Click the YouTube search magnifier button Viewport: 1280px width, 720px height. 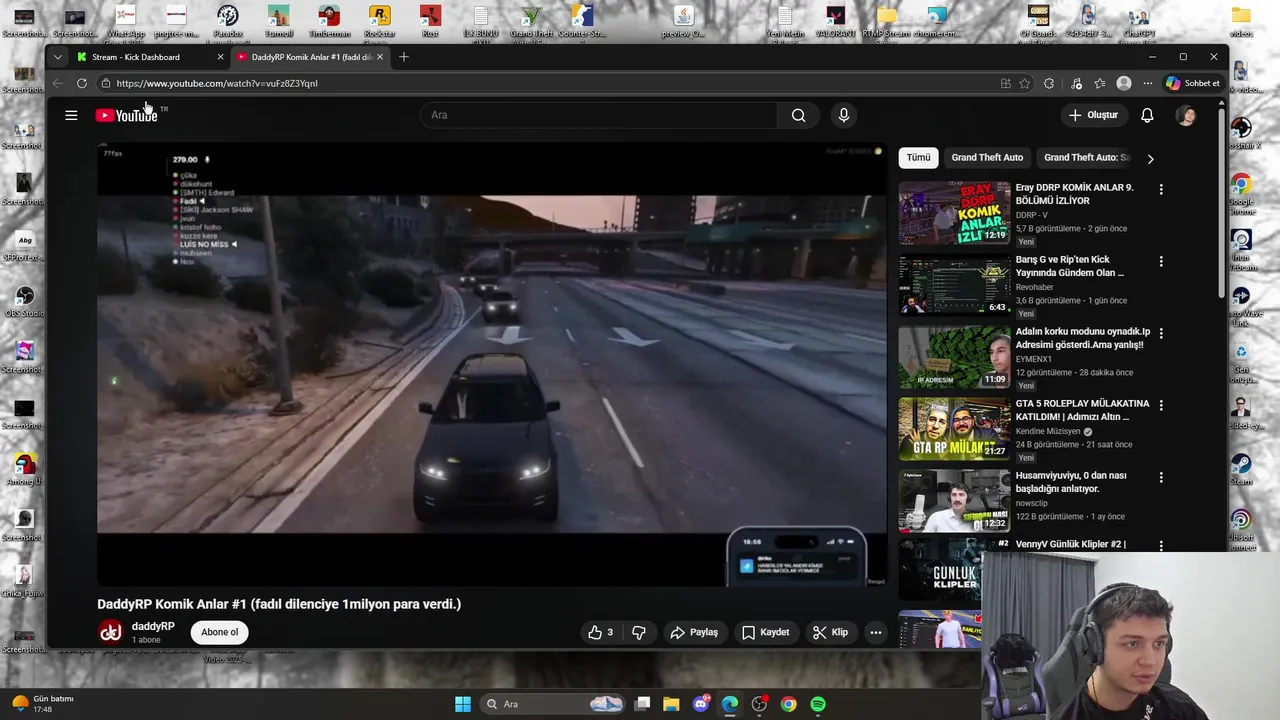[798, 115]
